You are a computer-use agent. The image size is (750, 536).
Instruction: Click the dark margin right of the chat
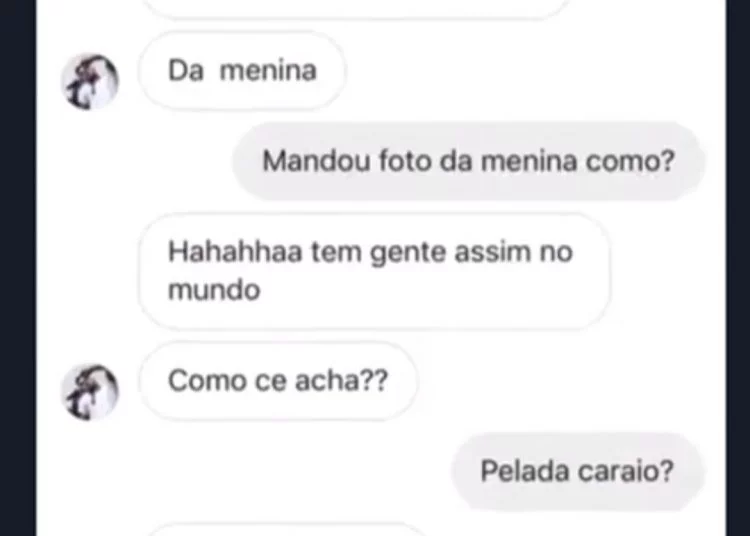point(738,268)
